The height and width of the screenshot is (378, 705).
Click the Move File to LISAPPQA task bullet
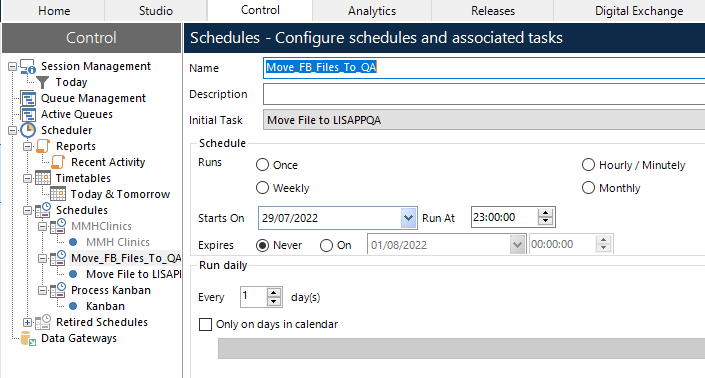(x=73, y=274)
